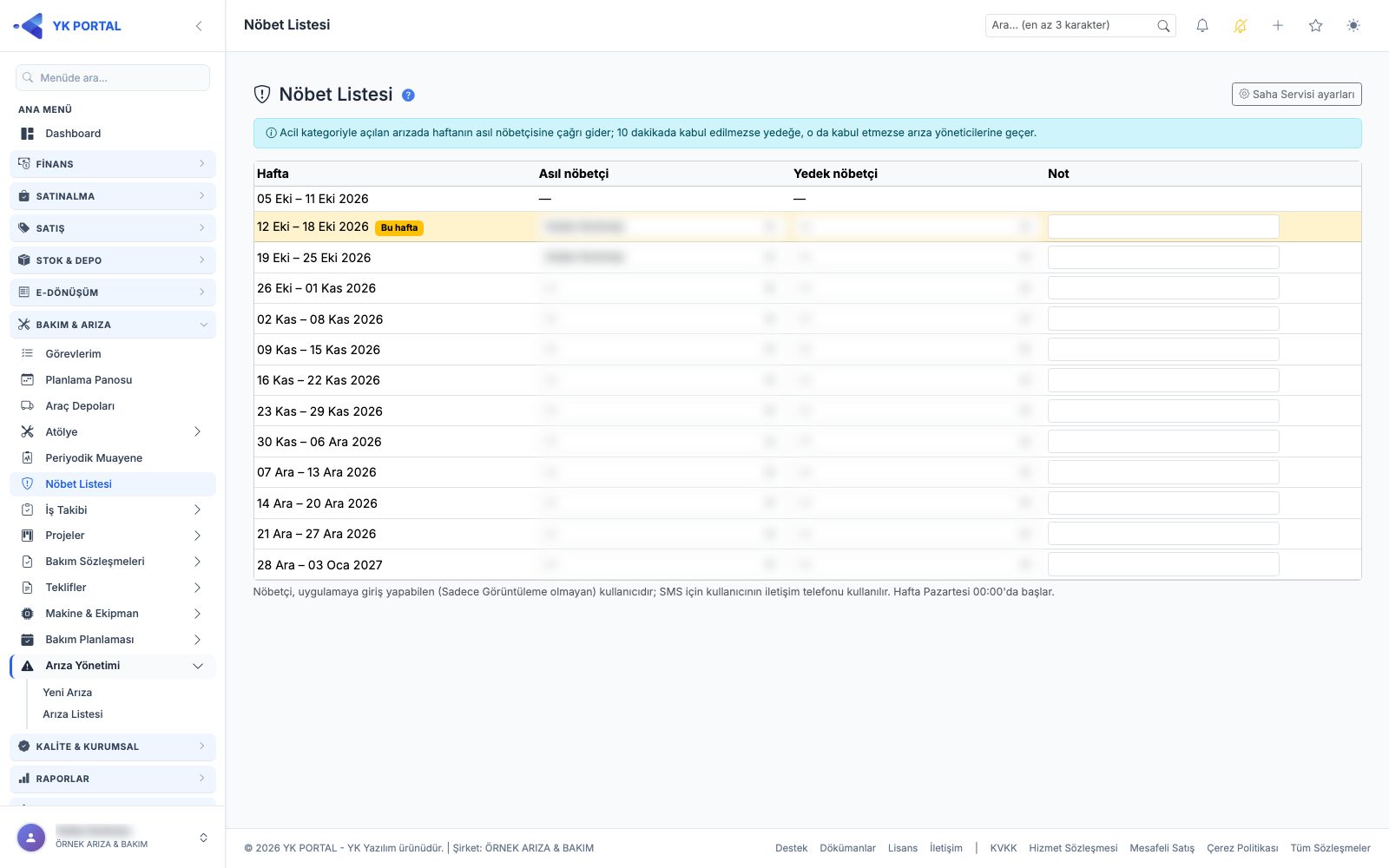The height and width of the screenshot is (868, 1389).
Task: Open Arıza Listesi
Action: [73, 714]
